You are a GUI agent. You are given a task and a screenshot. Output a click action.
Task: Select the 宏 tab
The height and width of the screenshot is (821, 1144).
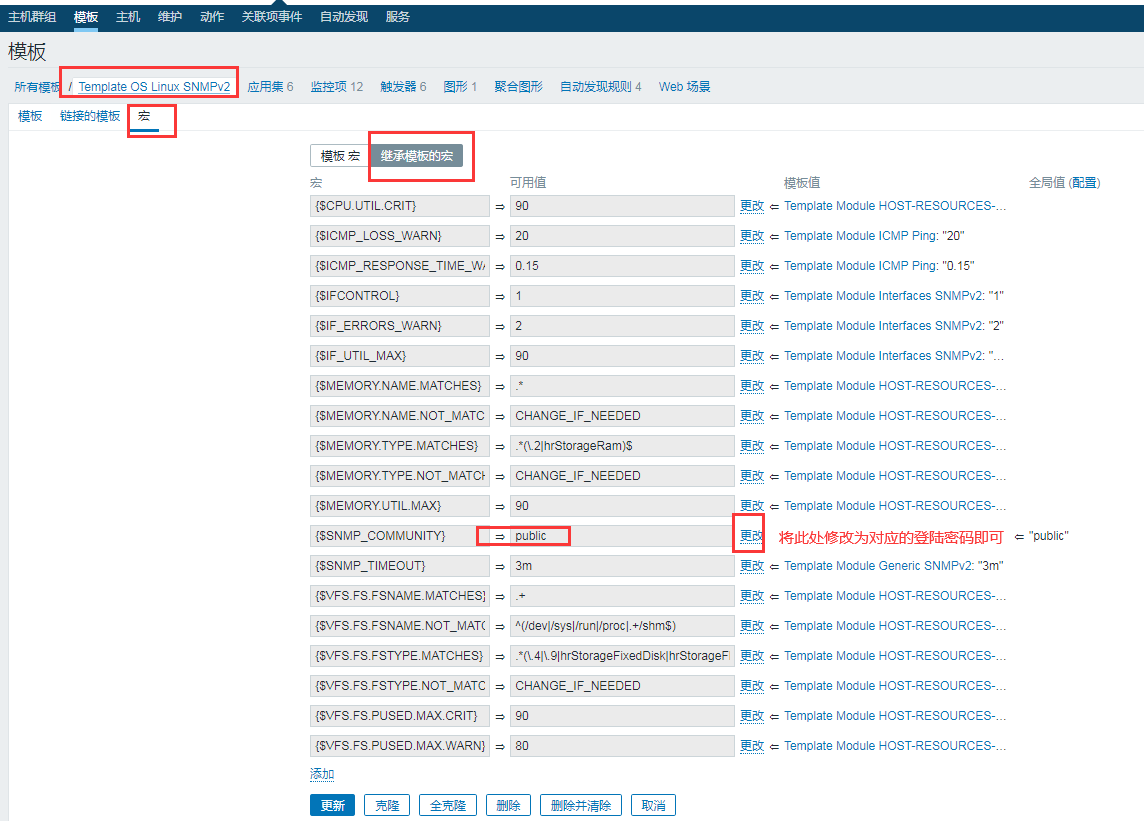[144, 116]
